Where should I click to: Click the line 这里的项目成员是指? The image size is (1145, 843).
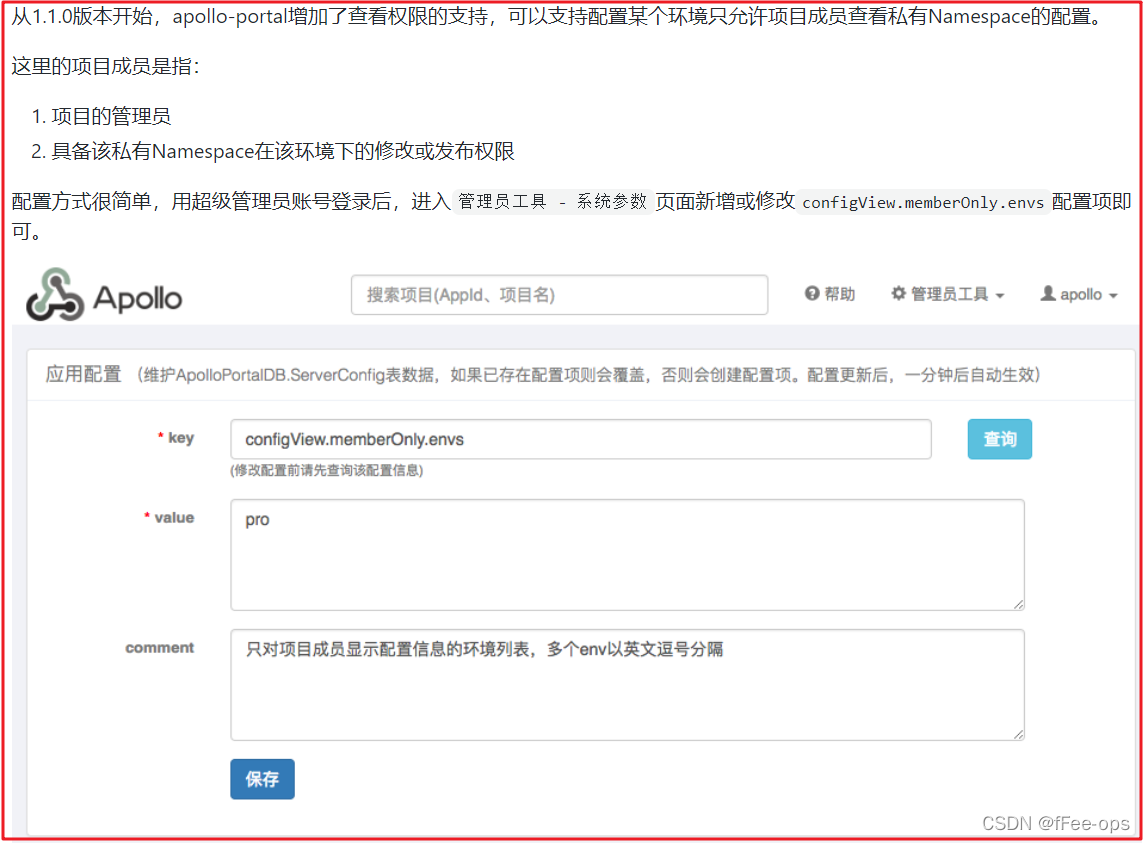[x=105, y=66]
